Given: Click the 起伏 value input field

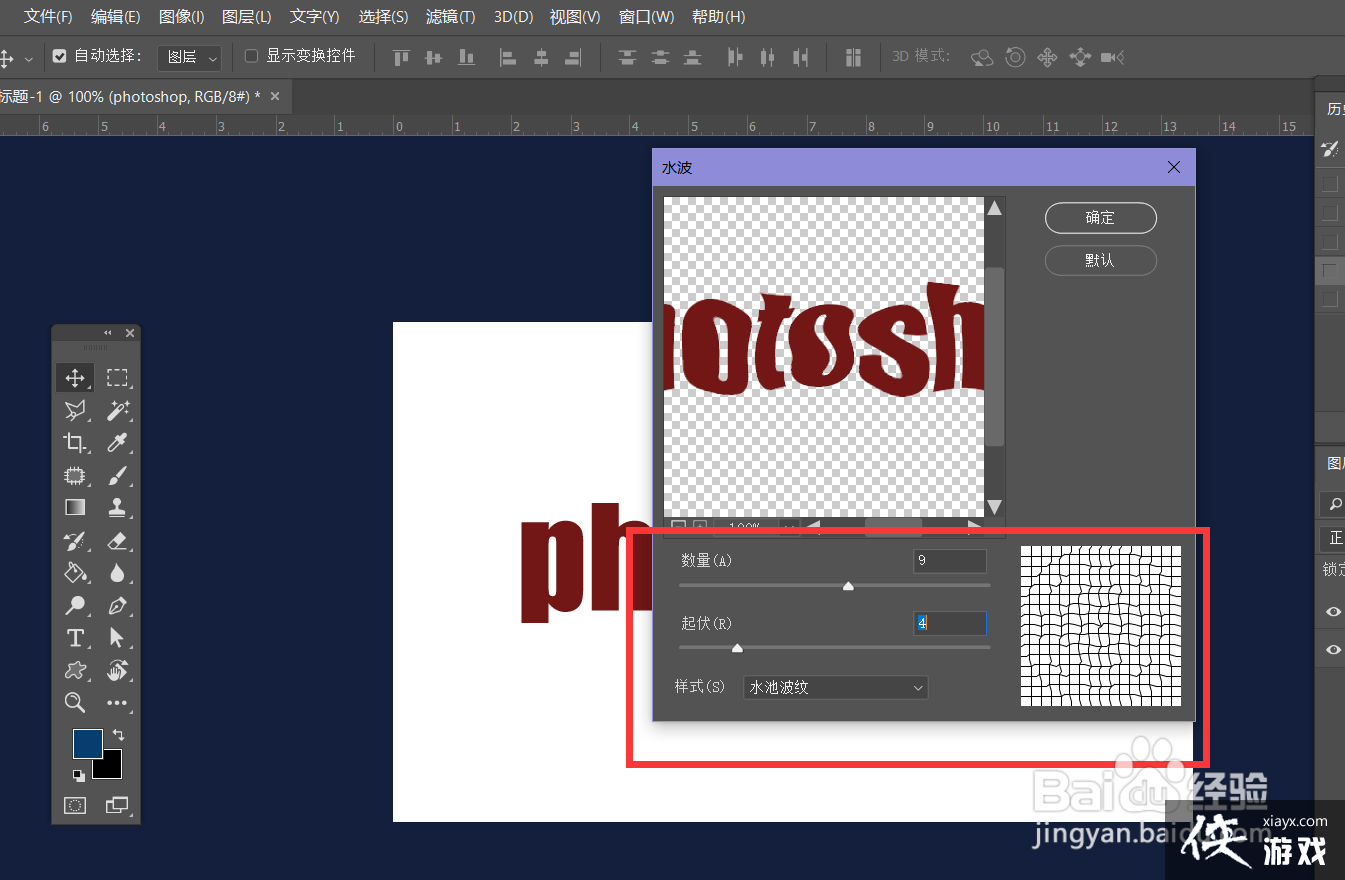Looking at the screenshot, I should coord(950,623).
